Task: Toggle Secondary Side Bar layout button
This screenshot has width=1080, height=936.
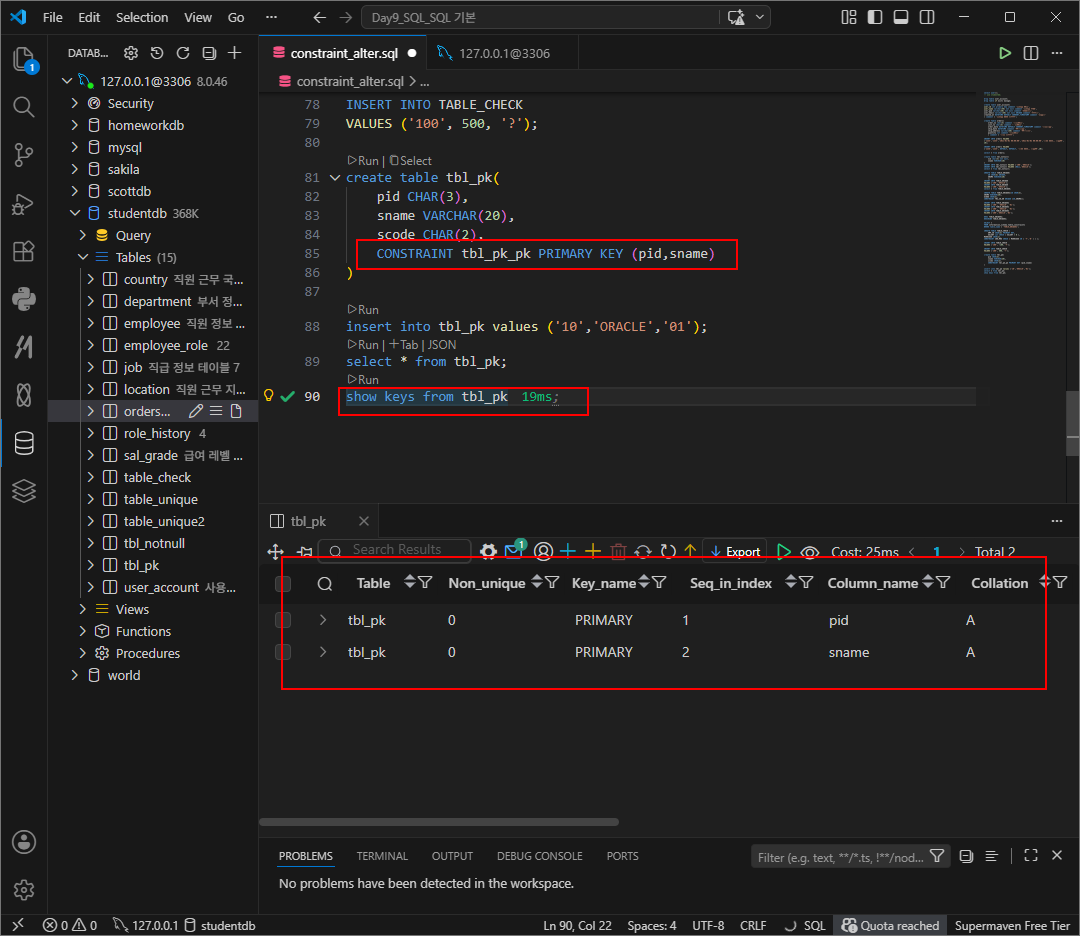Action: click(927, 17)
